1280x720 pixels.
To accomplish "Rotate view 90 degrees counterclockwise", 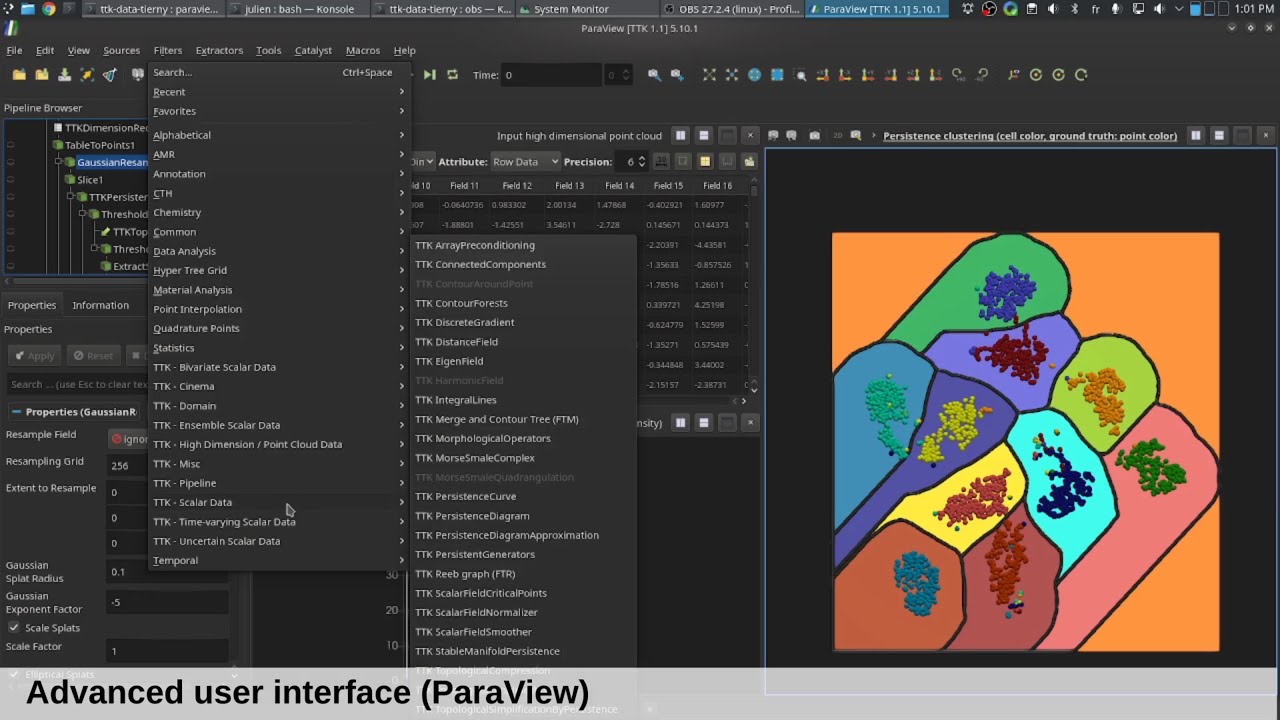I will click(982, 75).
